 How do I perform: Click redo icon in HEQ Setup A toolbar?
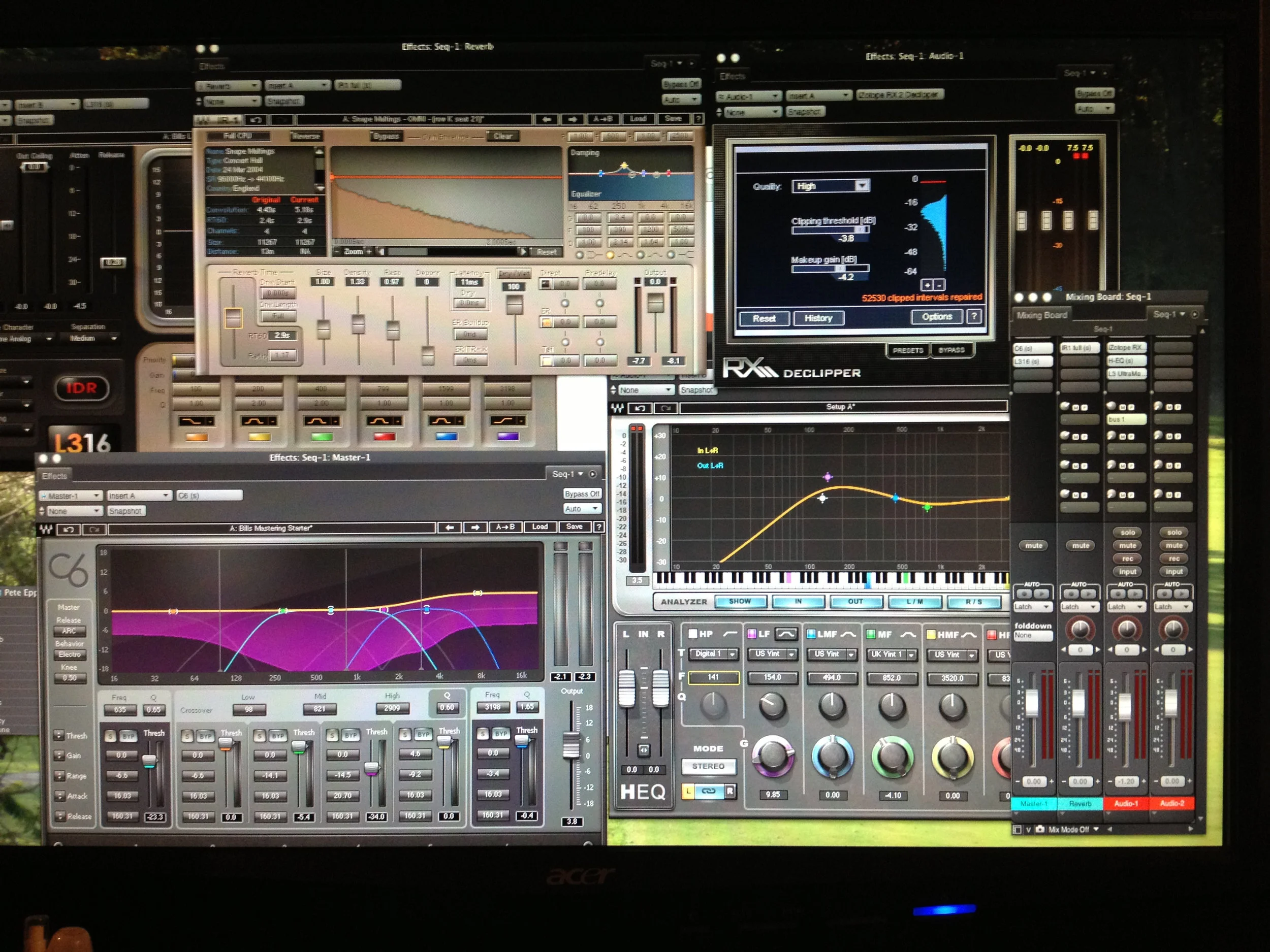click(x=666, y=408)
